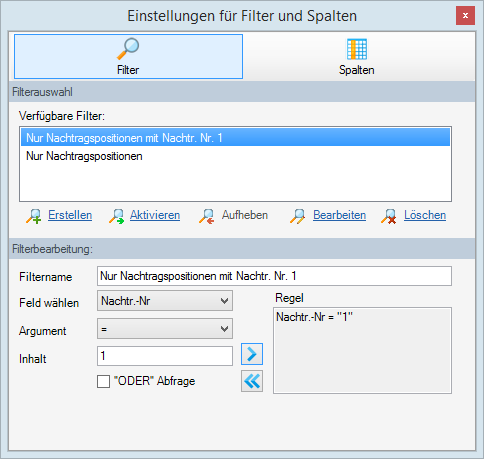
Task: Enable the "ODER" Abfrage checkbox
Action: click(103, 381)
